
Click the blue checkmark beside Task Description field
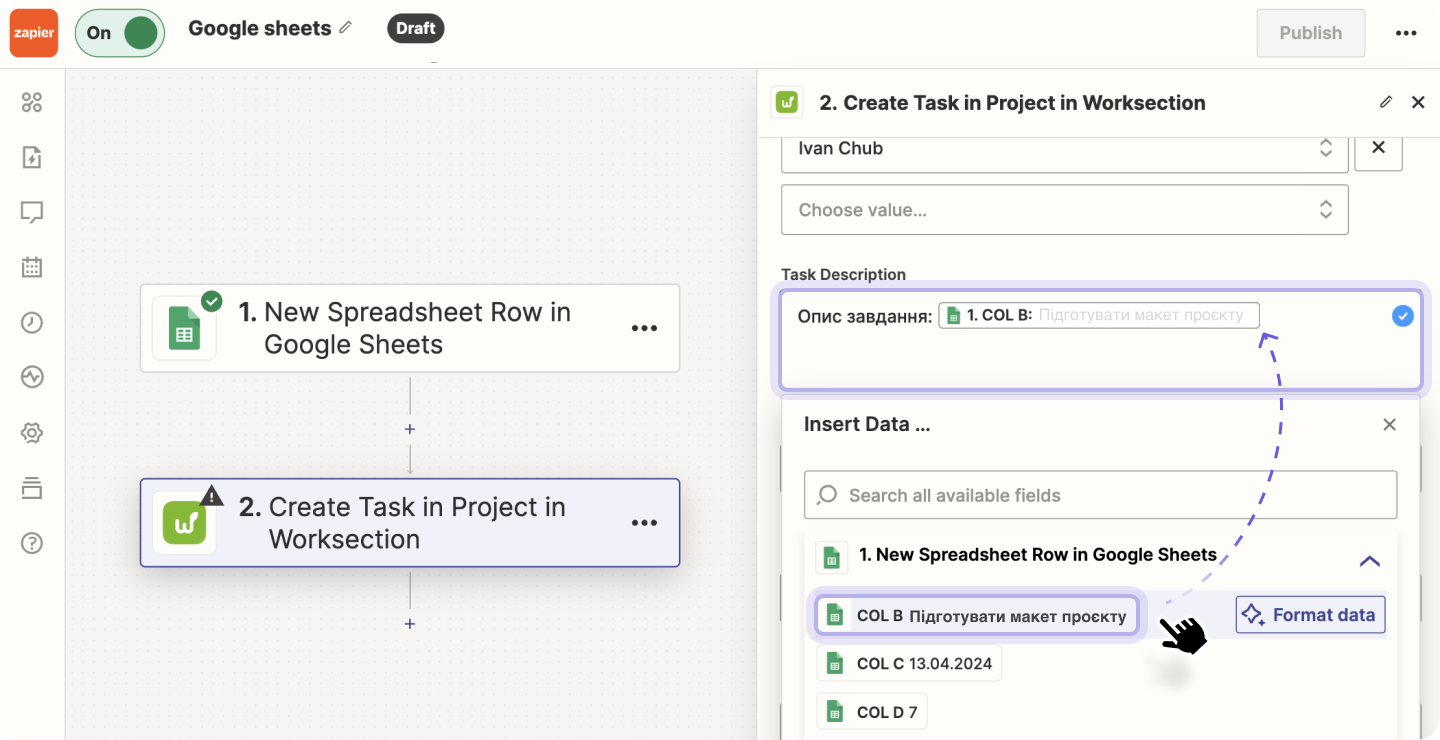[x=1402, y=315]
